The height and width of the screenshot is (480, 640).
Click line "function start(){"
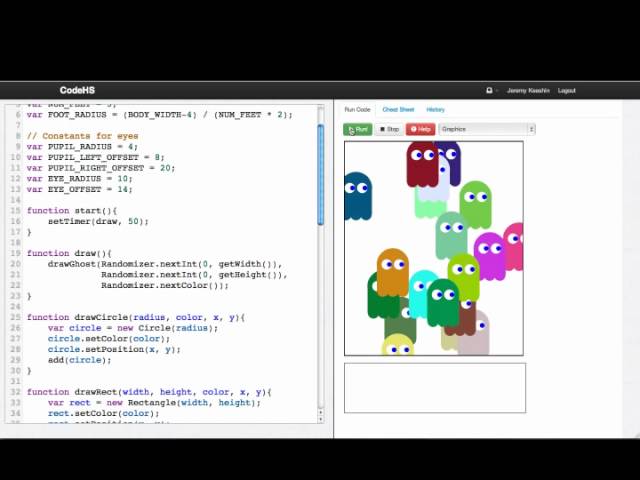[72, 211]
